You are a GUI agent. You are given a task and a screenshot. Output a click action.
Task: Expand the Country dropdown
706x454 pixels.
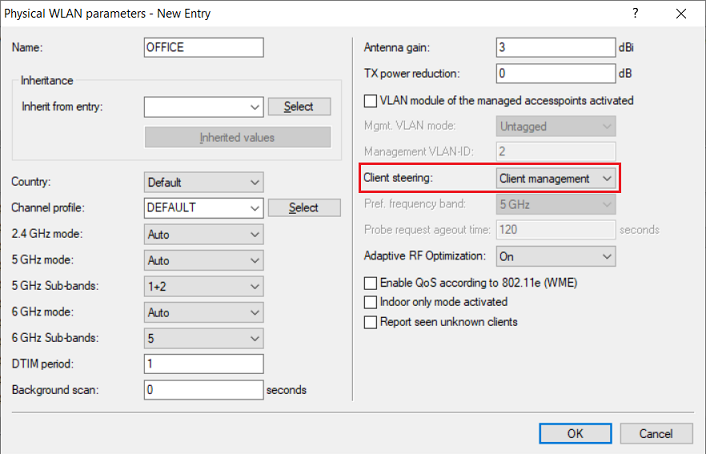[x=203, y=182]
